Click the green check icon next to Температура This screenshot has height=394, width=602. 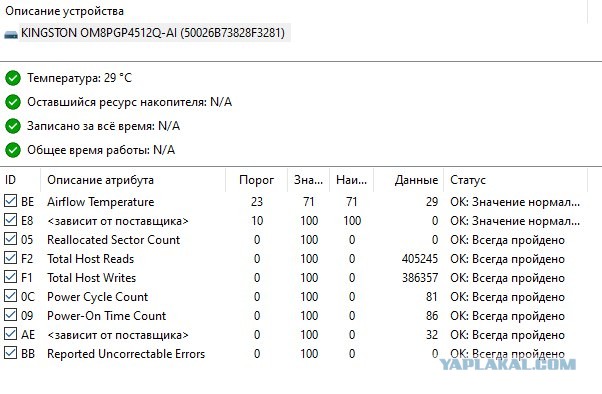point(13,78)
